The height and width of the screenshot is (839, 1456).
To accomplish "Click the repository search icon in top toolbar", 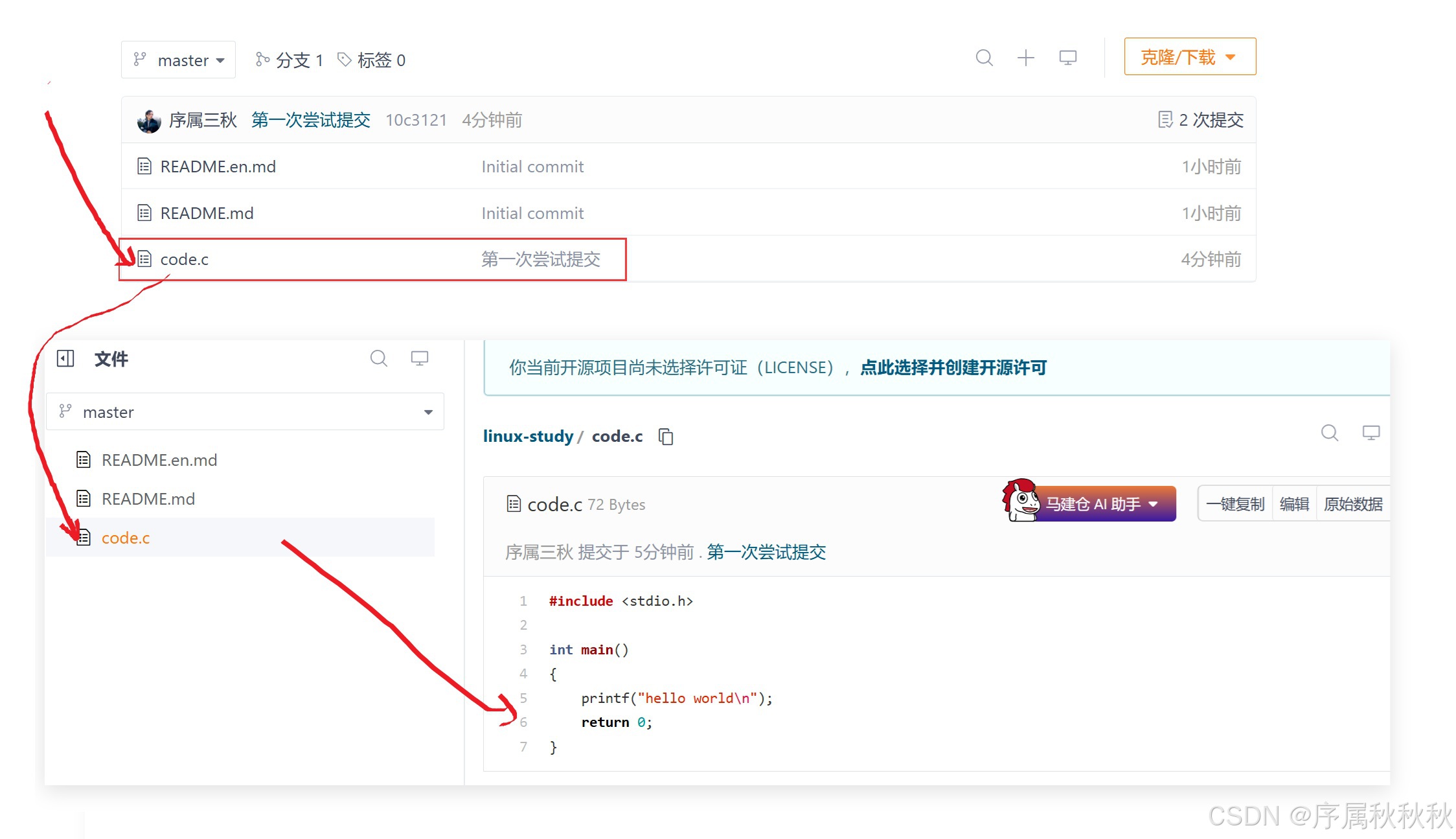I will [984, 57].
